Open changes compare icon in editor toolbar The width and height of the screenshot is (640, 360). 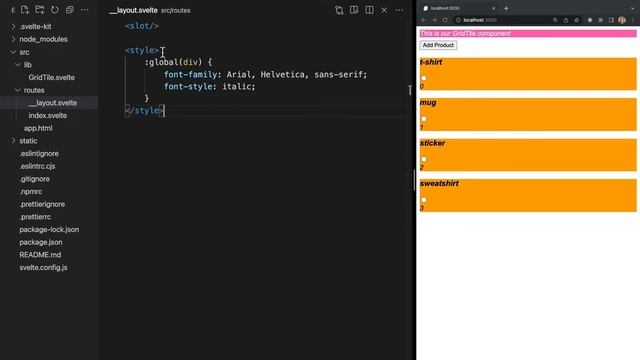(x=339, y=10)
